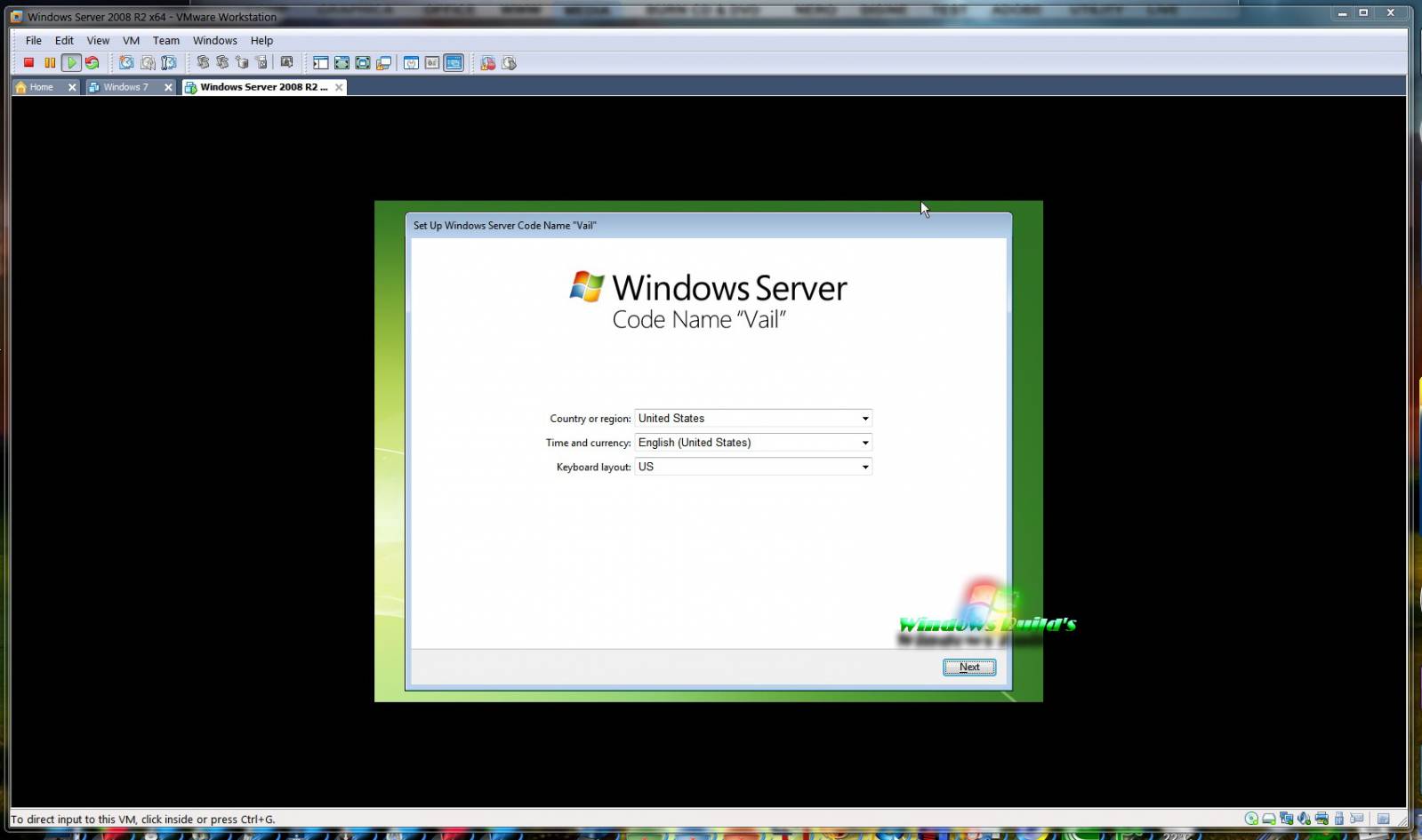
Task: Close the Windows Server 2008 R2 tab
Action: [x=339, y=87]
